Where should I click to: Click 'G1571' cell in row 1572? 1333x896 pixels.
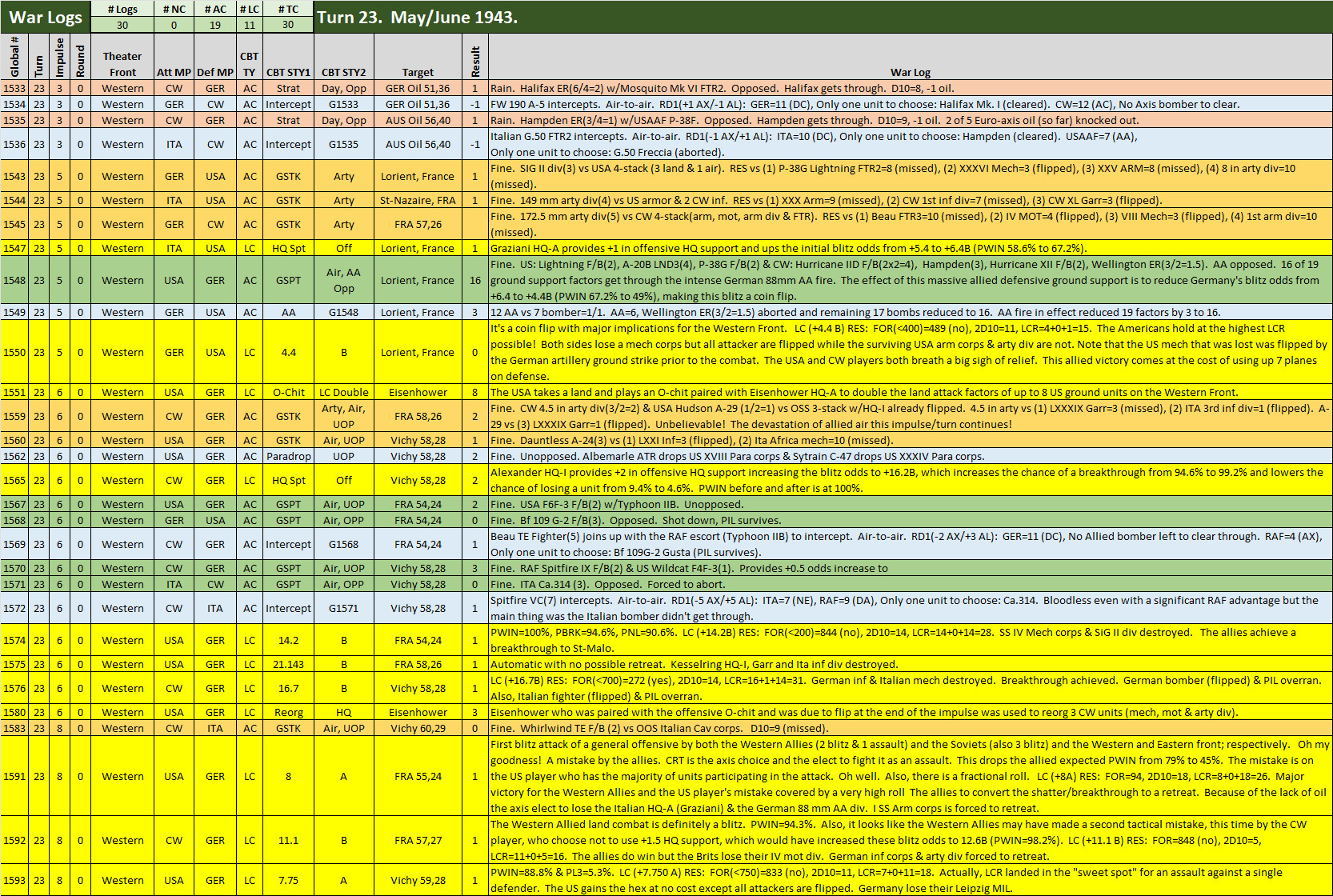pos(344,608)
